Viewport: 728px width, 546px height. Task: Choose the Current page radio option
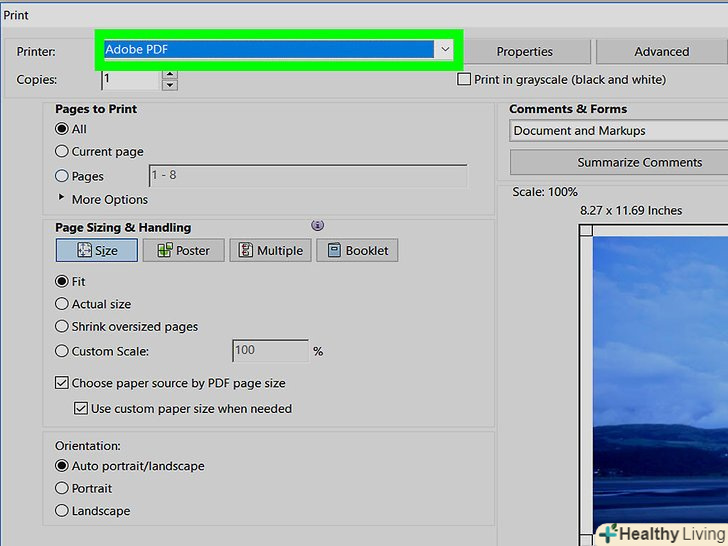click(62, 151)
